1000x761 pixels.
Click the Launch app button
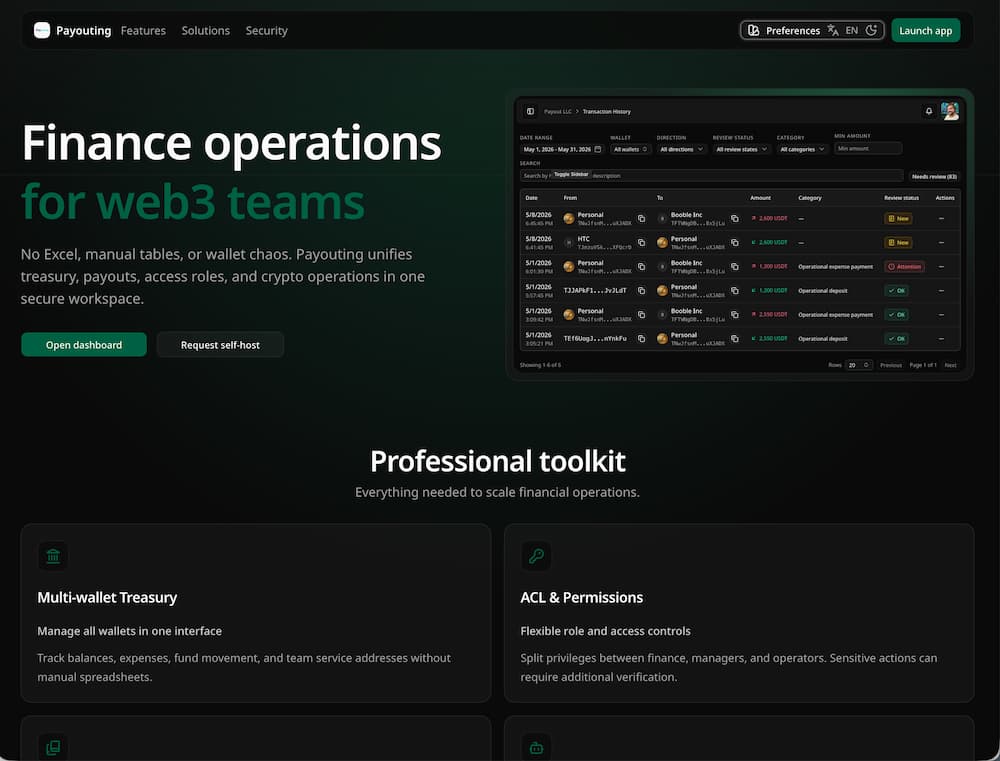(x=925, y=31)
